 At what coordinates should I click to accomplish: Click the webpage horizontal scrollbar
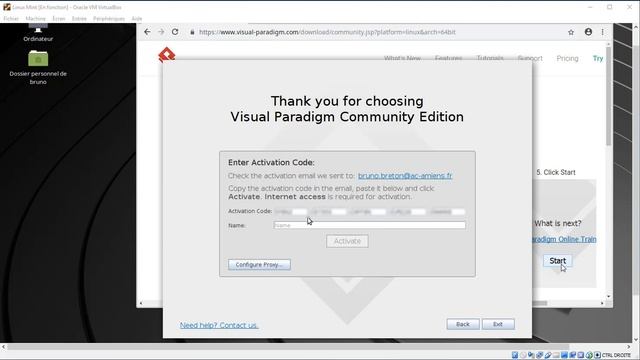[539, 303]
